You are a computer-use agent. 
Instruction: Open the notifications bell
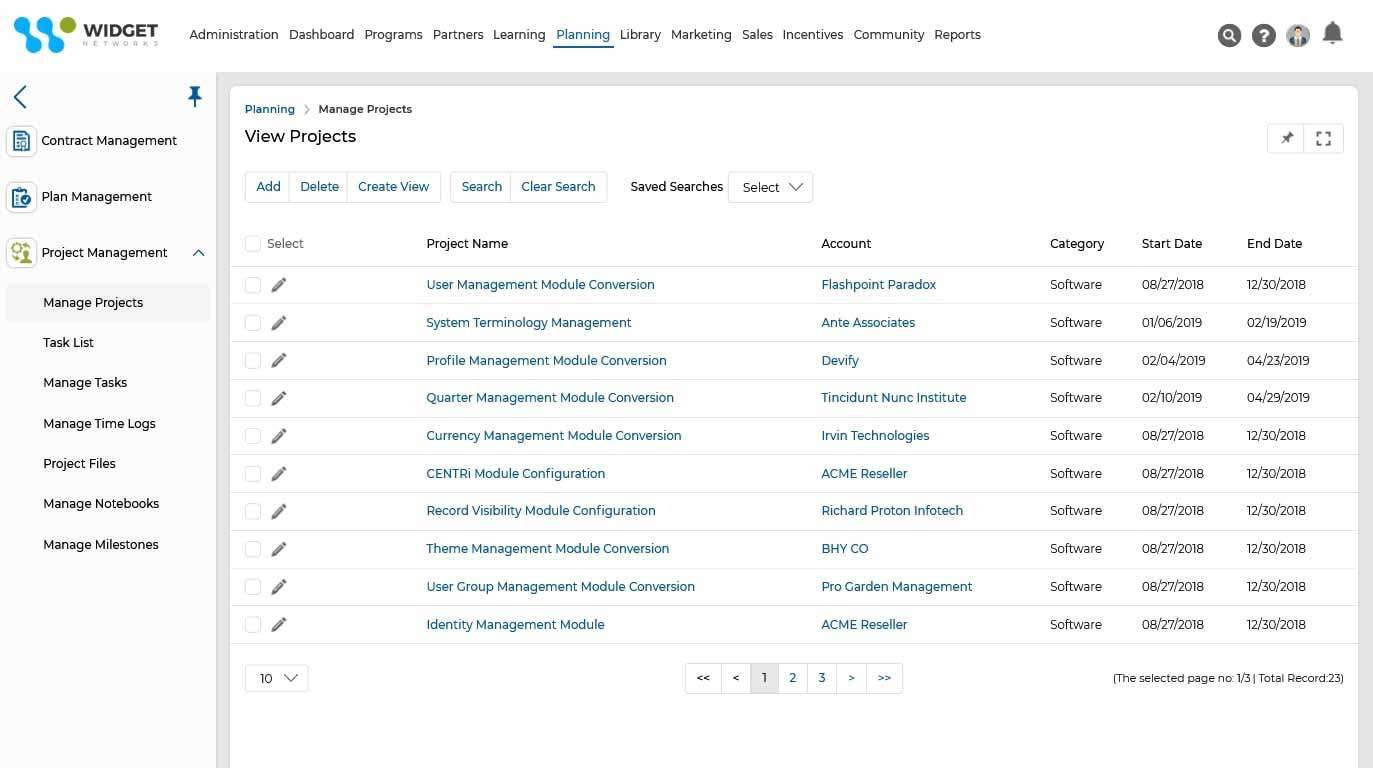(1332, 35)
